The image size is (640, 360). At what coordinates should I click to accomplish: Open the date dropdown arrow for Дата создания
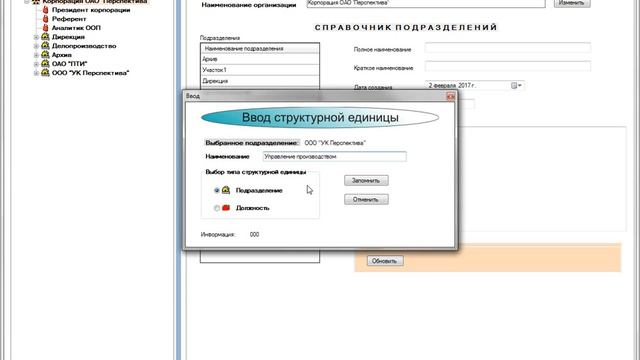[520, 85]
